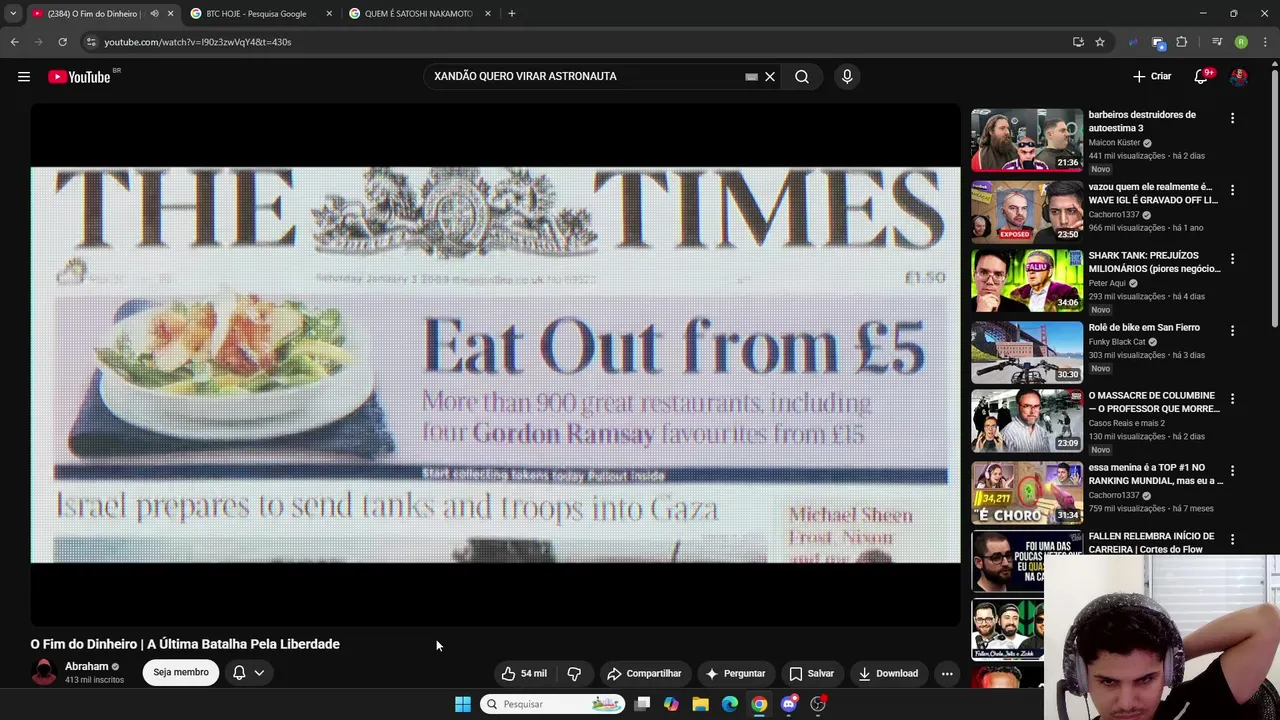This screenshot has width=1280, height=720.
Task: Open Discord from the taskbar
Action: (x=789, y=704)
